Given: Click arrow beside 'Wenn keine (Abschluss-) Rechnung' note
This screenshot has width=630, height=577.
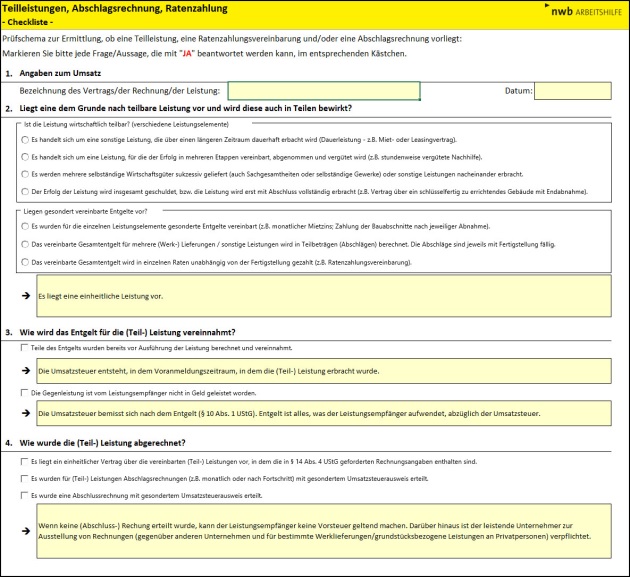Looking at the screenshot, I should tap(26, 529).
